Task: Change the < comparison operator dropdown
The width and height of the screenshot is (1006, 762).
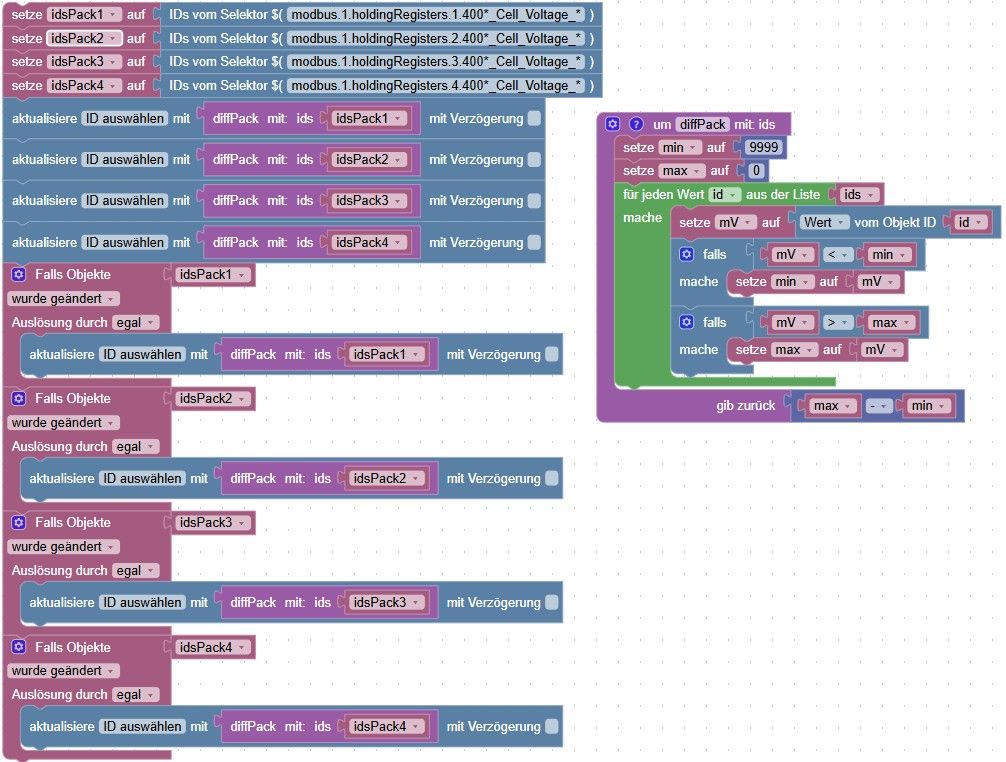Action: 838,255
